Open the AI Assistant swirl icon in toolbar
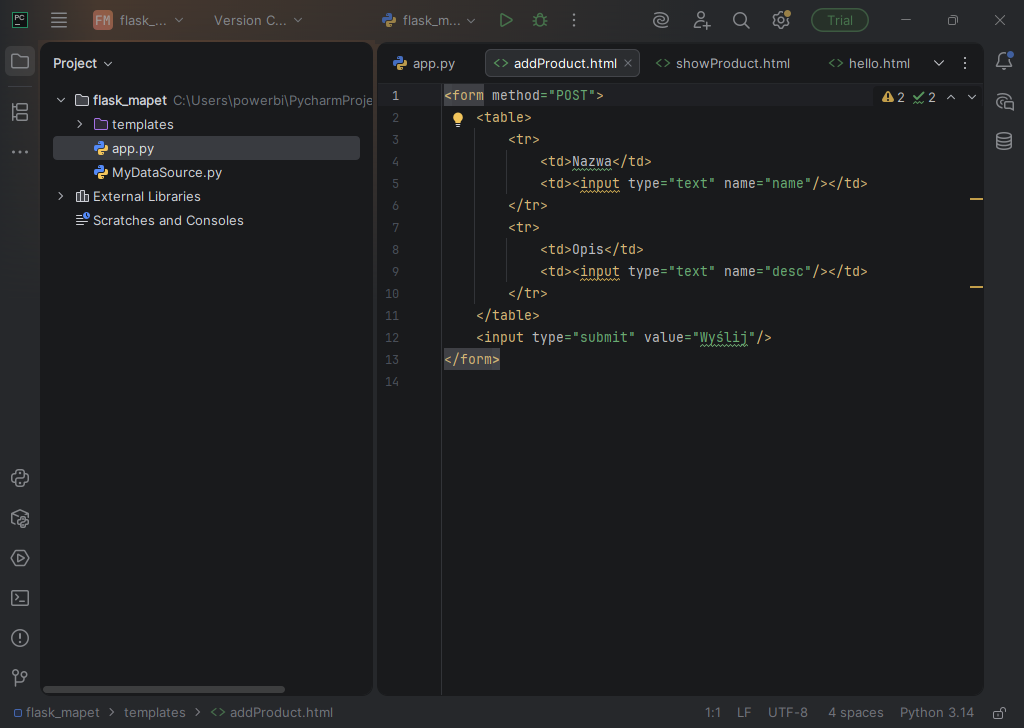Image resolution: width=1024 pixels, height=728 pixels. tap(661, 20)
